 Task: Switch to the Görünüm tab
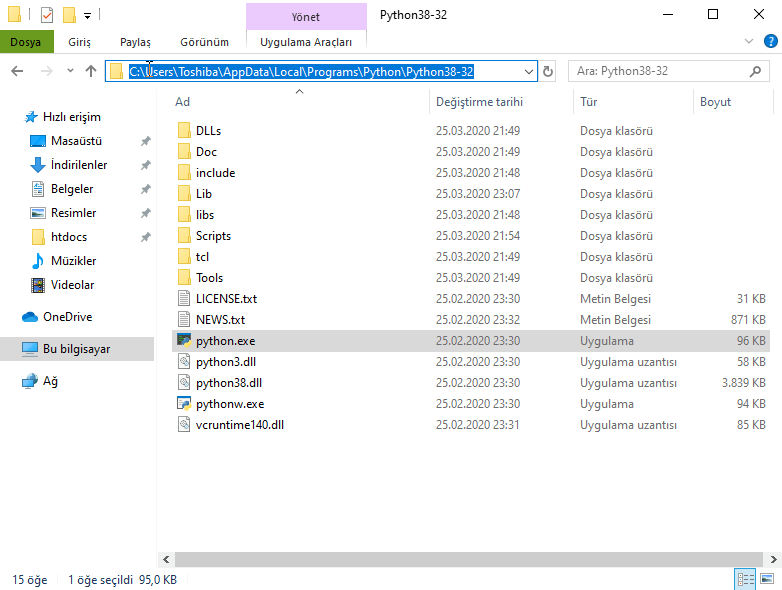pyautogui.click(x=204, y=42)
